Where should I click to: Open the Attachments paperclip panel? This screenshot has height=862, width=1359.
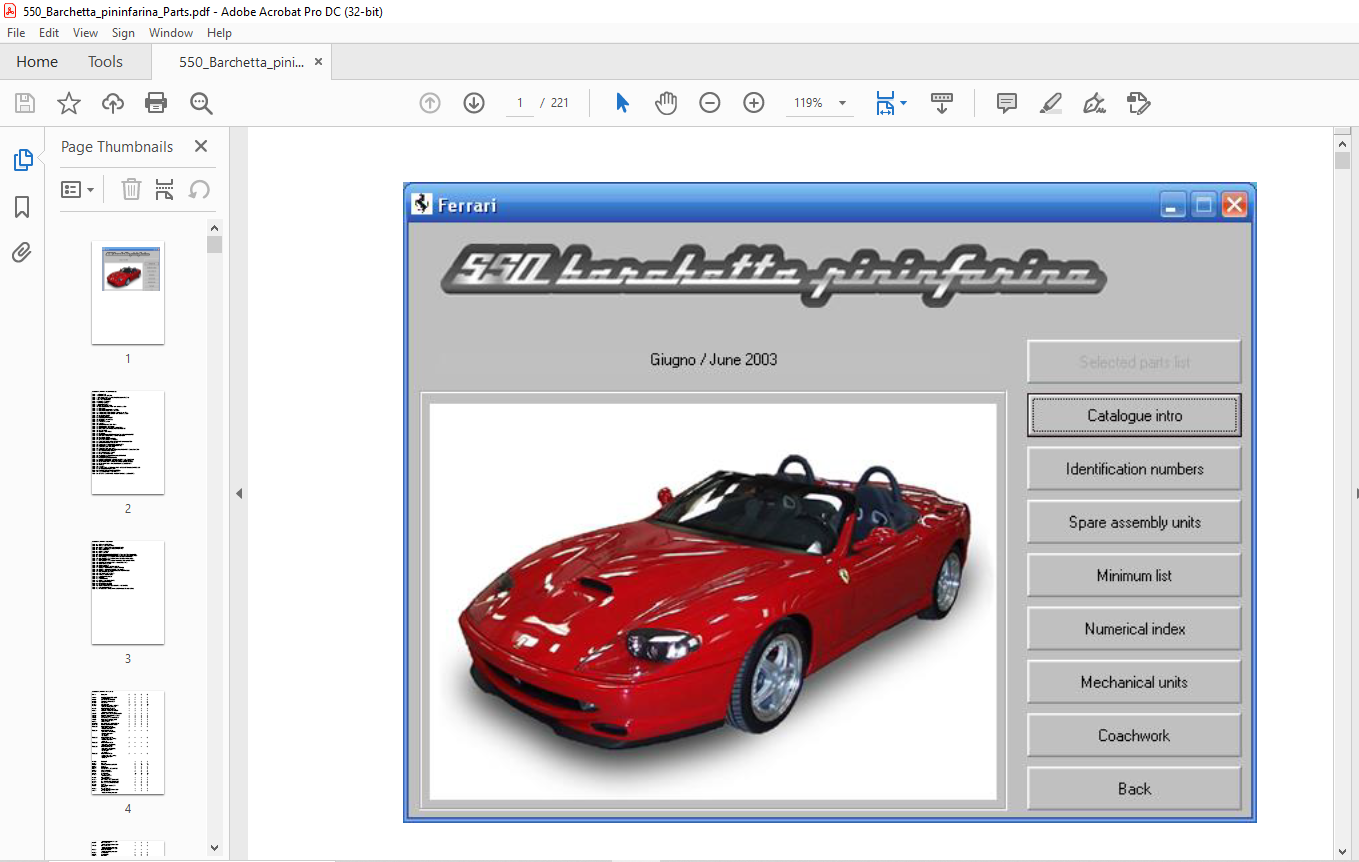tap(22, 252)
